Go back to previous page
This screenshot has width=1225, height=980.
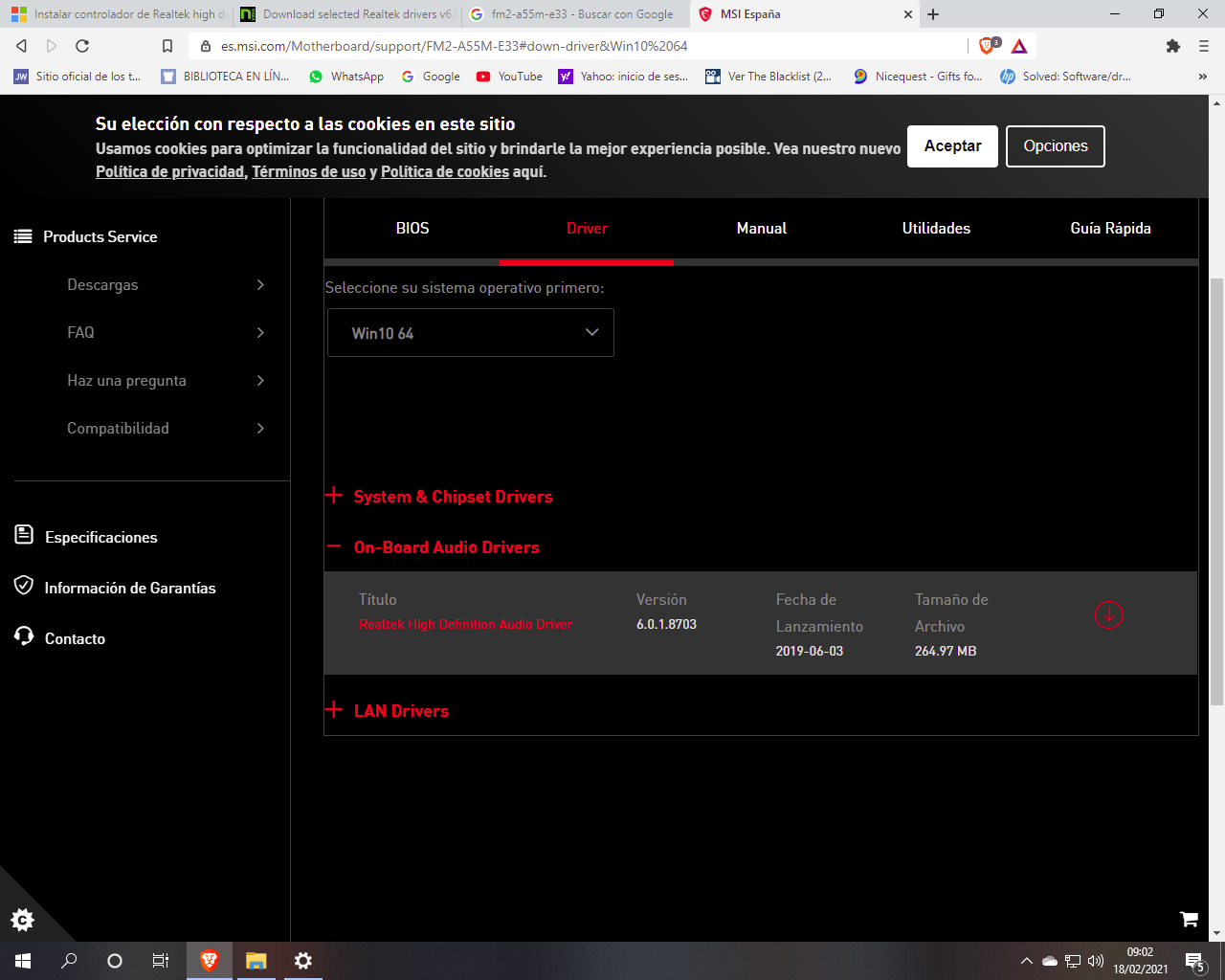tap(21, 46)
